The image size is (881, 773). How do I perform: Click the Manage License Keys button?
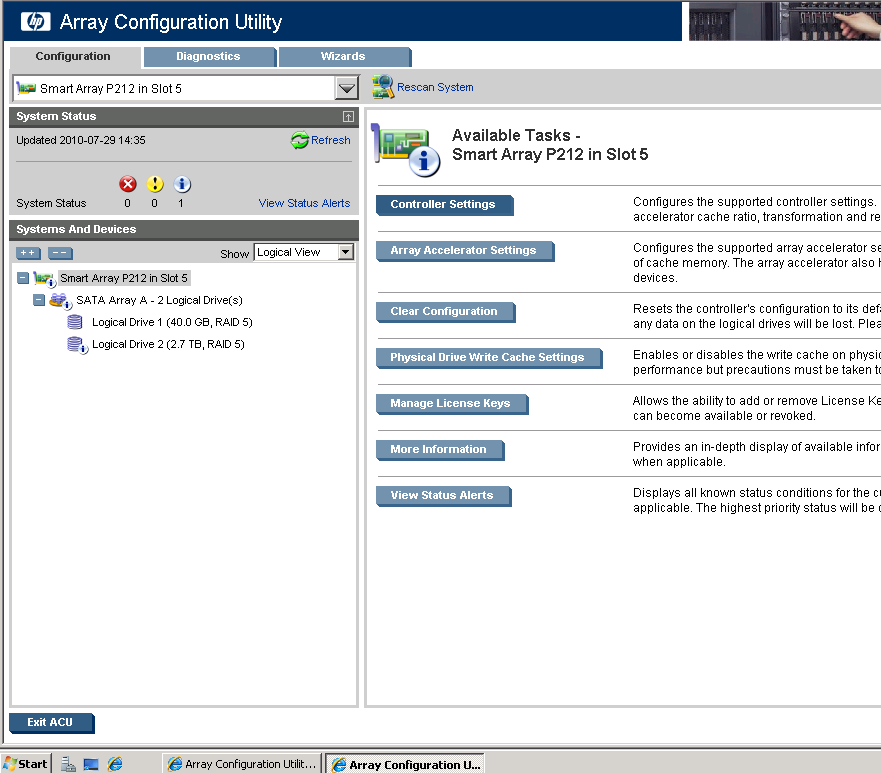451,404
